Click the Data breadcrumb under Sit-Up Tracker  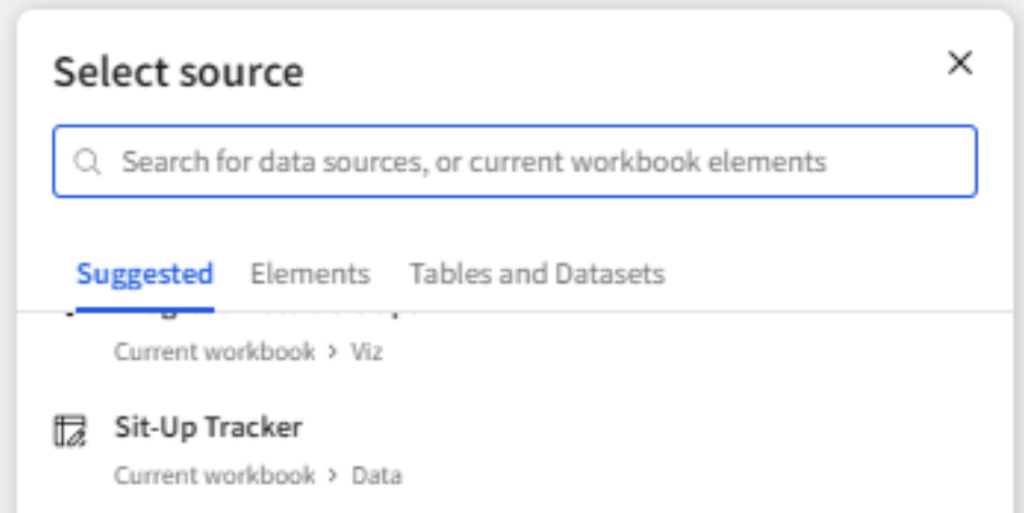pyautogui.click(x=377, y=475)
